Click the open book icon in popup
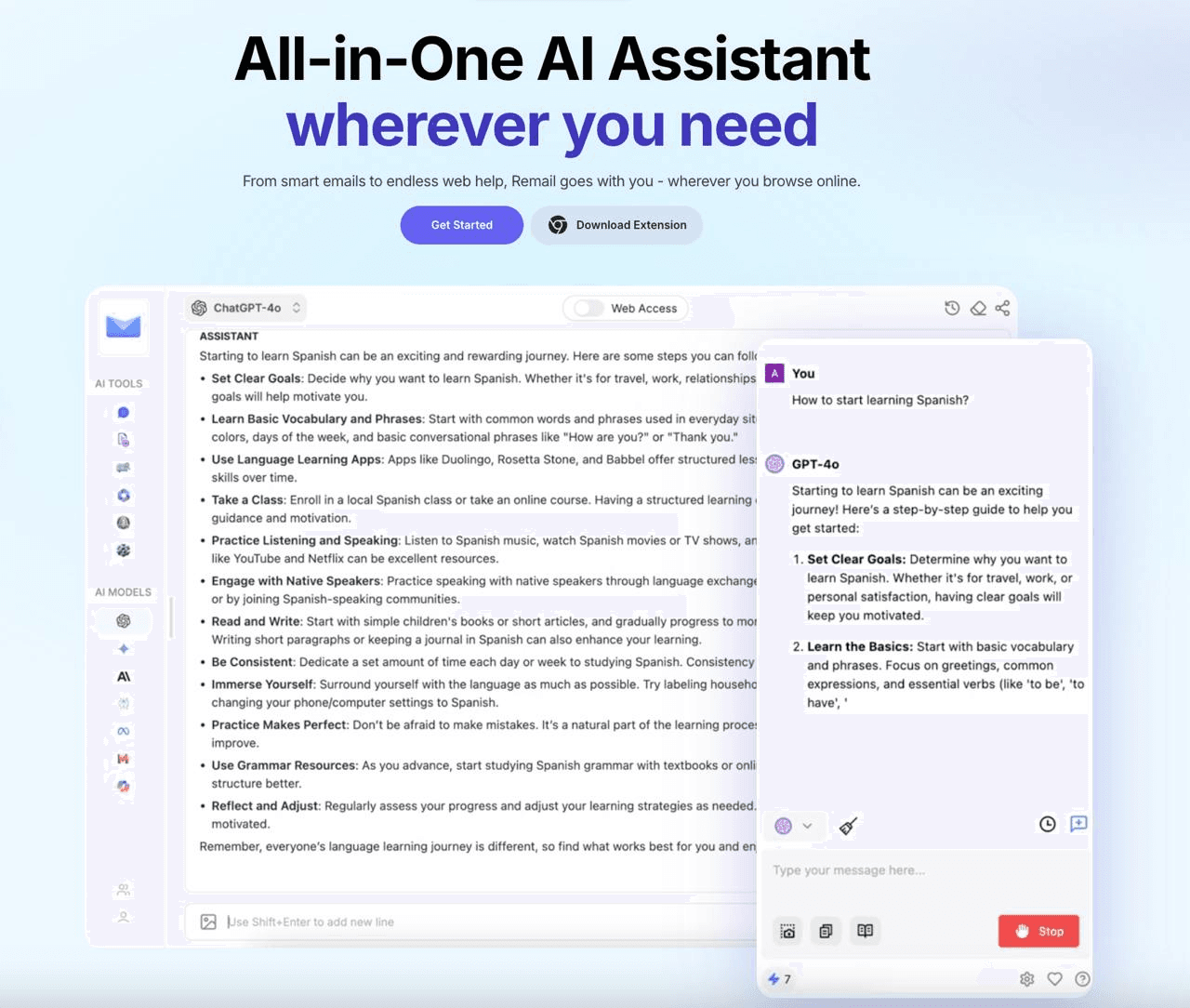Viewport: 1190px width, 1008px height. pos(865,931)
